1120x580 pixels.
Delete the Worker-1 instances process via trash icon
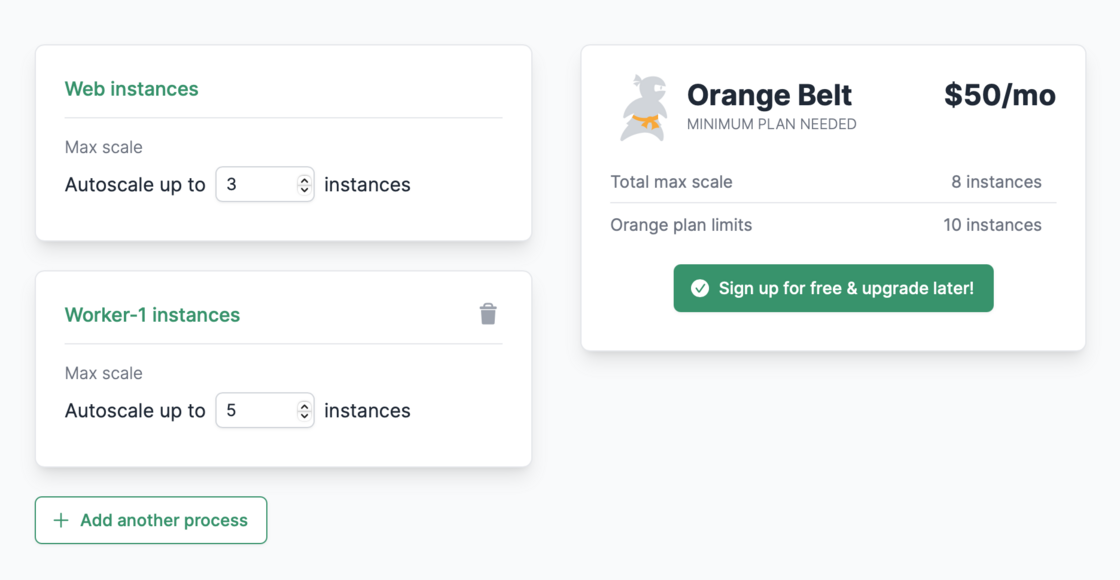[x=488, y=314]
